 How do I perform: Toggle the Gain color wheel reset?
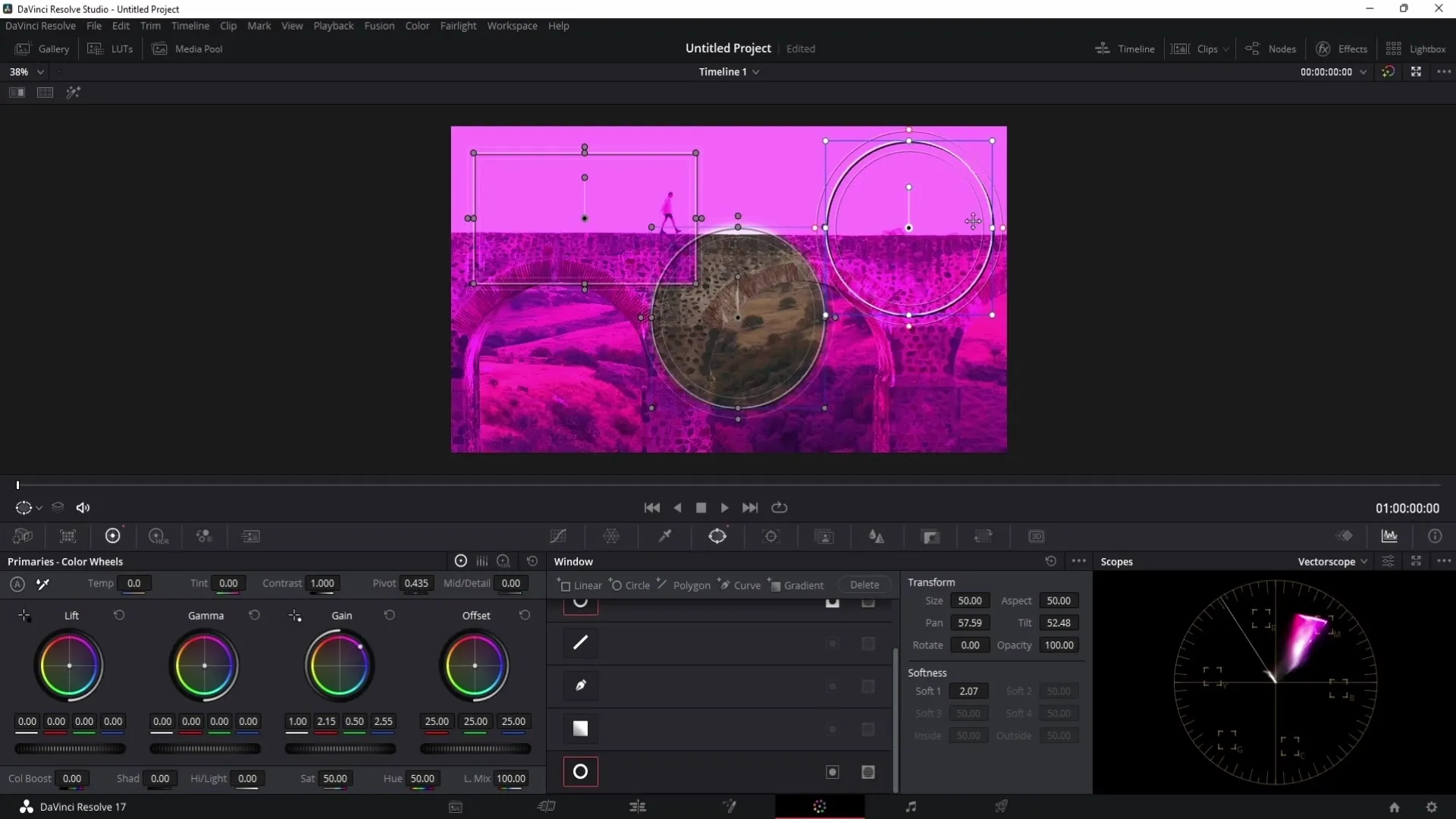tap(389, 615)
